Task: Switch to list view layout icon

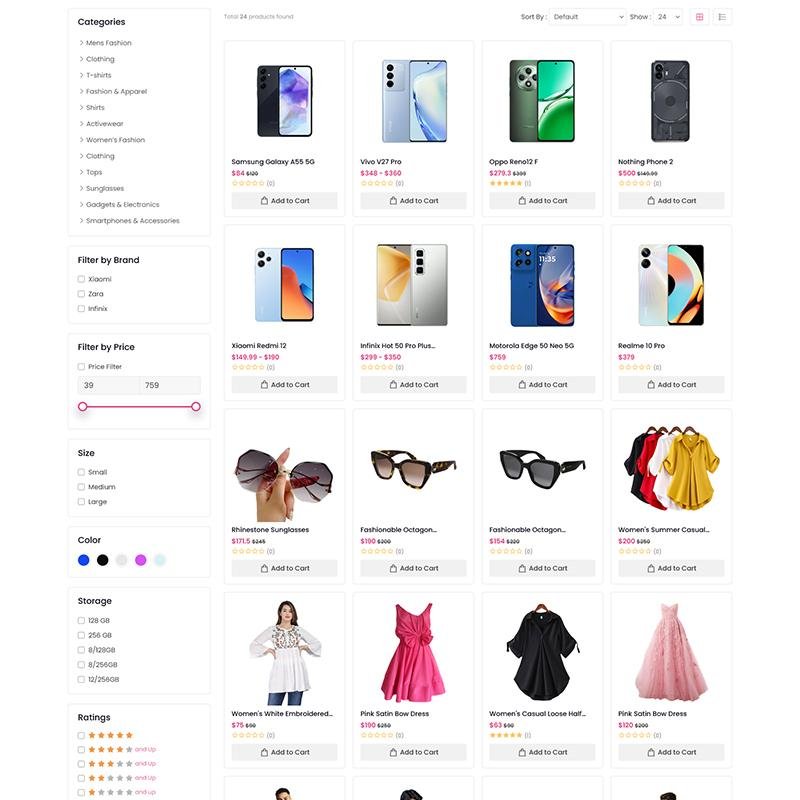Action: [x=722, y=17]
